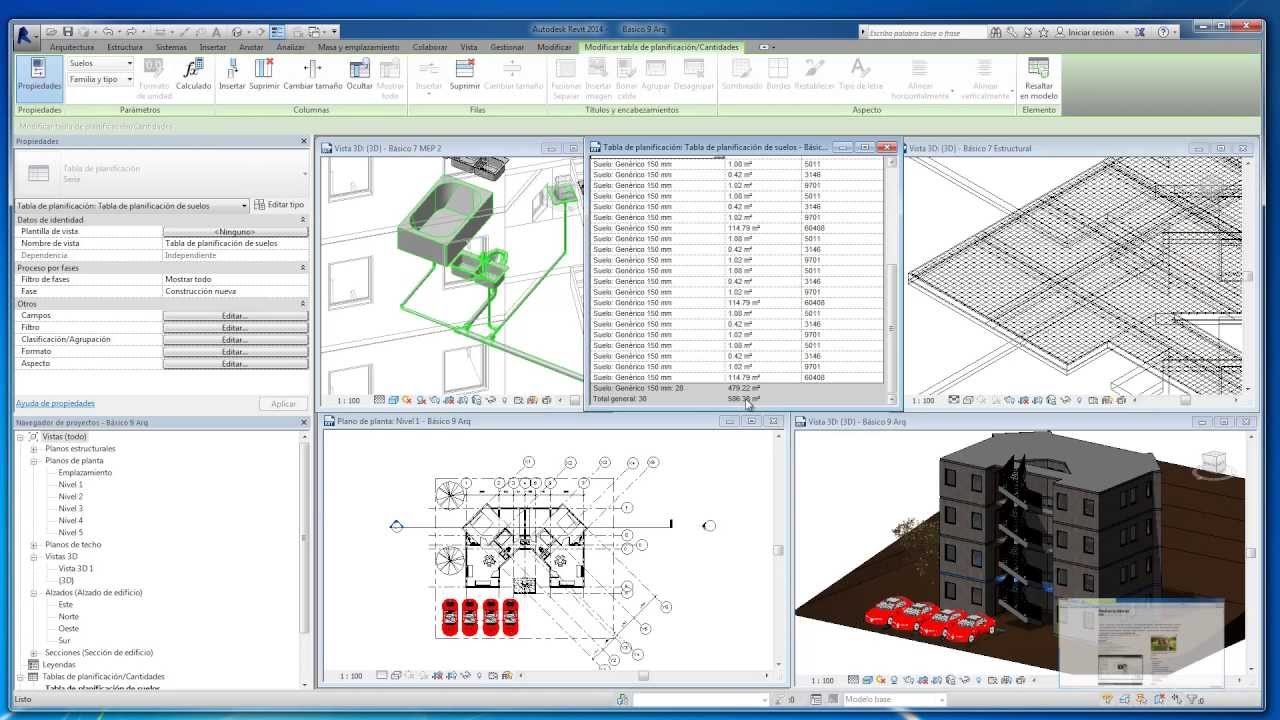Viewport: 1280px width, 720px height.
Task: Open the Ayuda de propiedades link
Action: [x=55, y=403]
